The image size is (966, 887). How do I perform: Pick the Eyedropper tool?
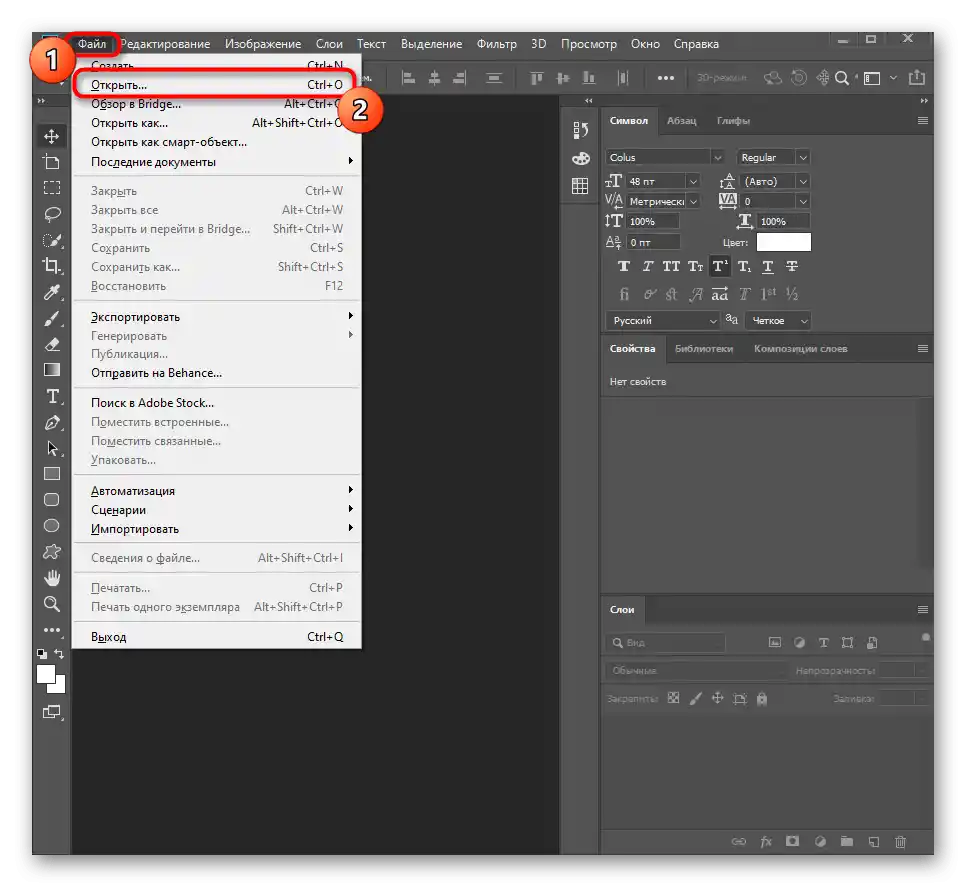[52, 292]
